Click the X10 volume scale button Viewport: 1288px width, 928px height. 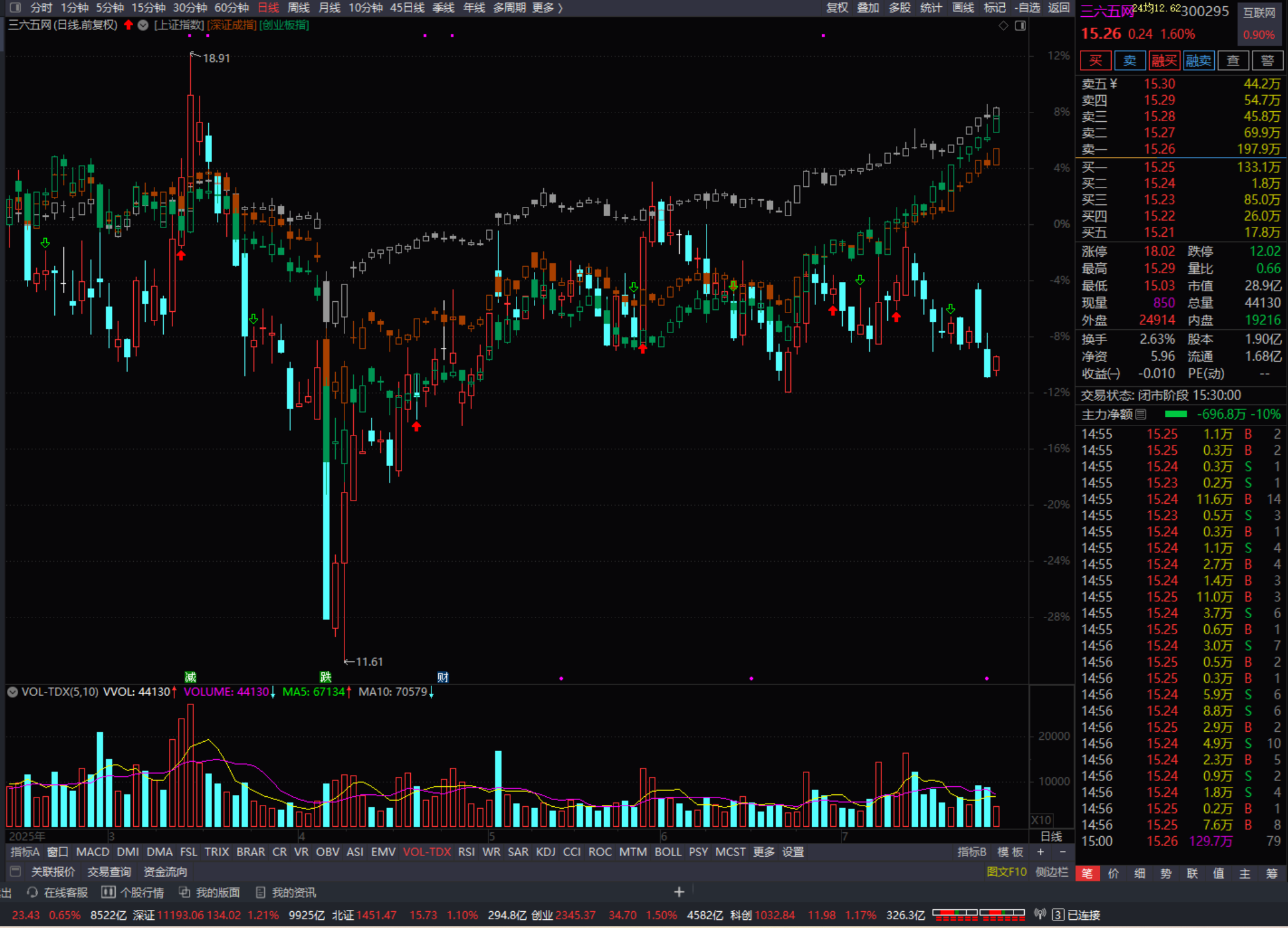(x=1042, y=820)
